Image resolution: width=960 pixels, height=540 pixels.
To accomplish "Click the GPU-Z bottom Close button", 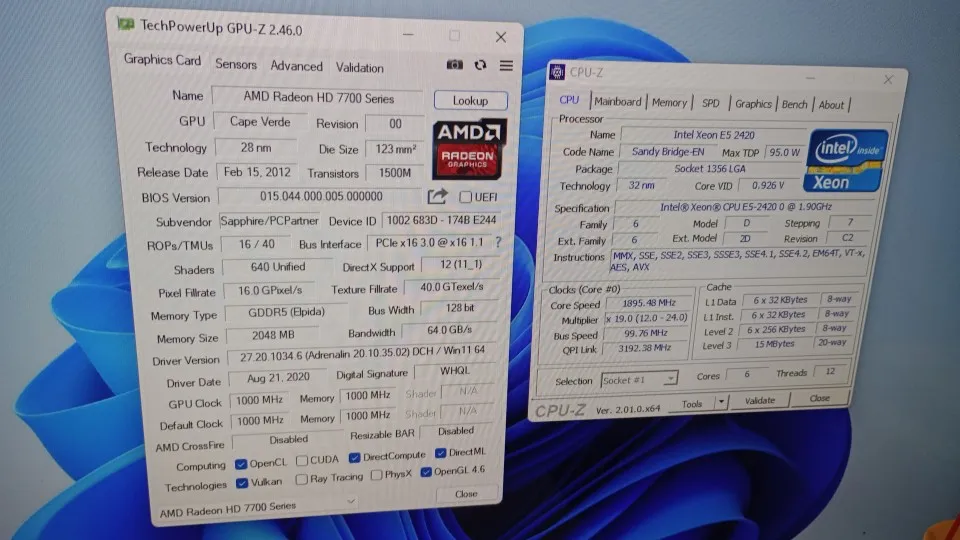I will coord(466,493).
